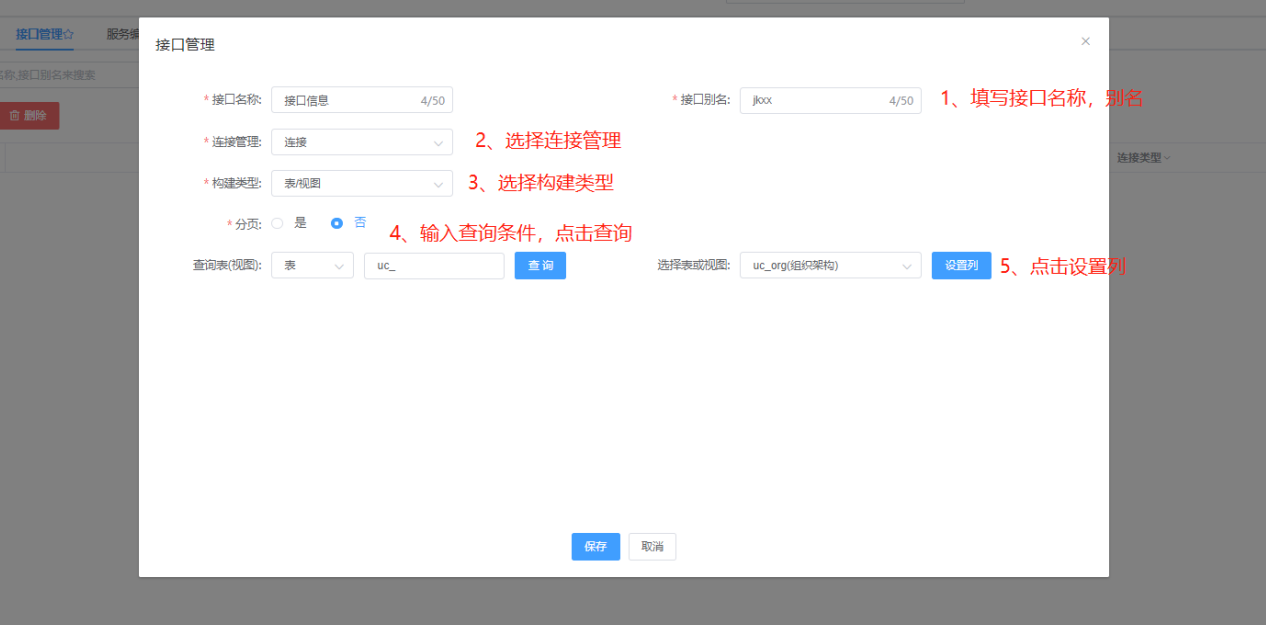Click the 设置列 button
This screenshot has width=1266, height=625.
point(961,265)
